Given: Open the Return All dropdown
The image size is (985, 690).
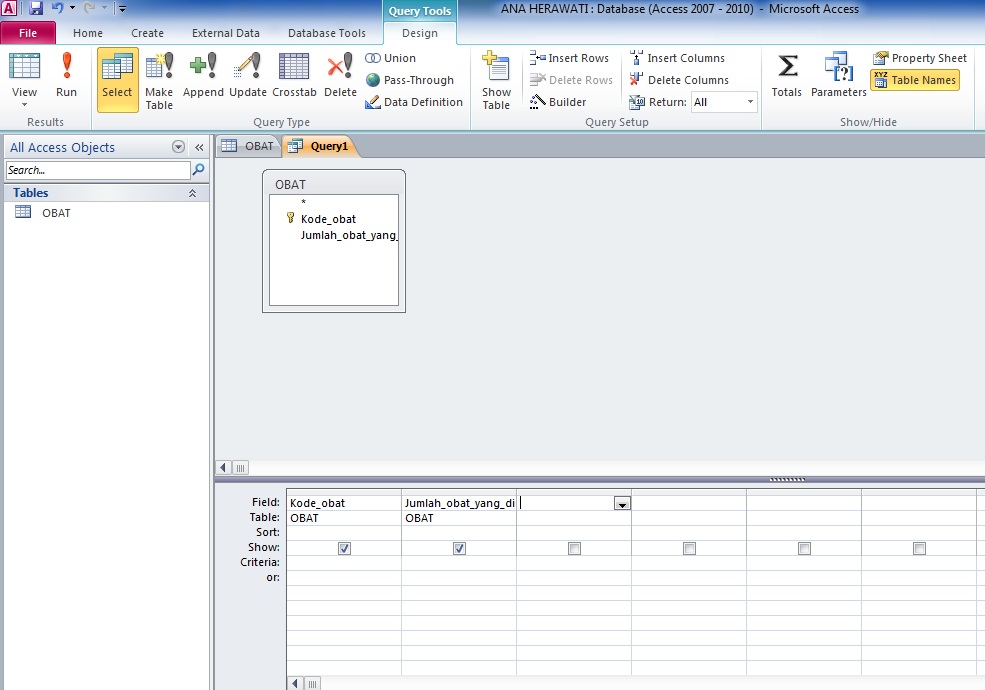Looking at the screenshot, I should coord(750,101).
